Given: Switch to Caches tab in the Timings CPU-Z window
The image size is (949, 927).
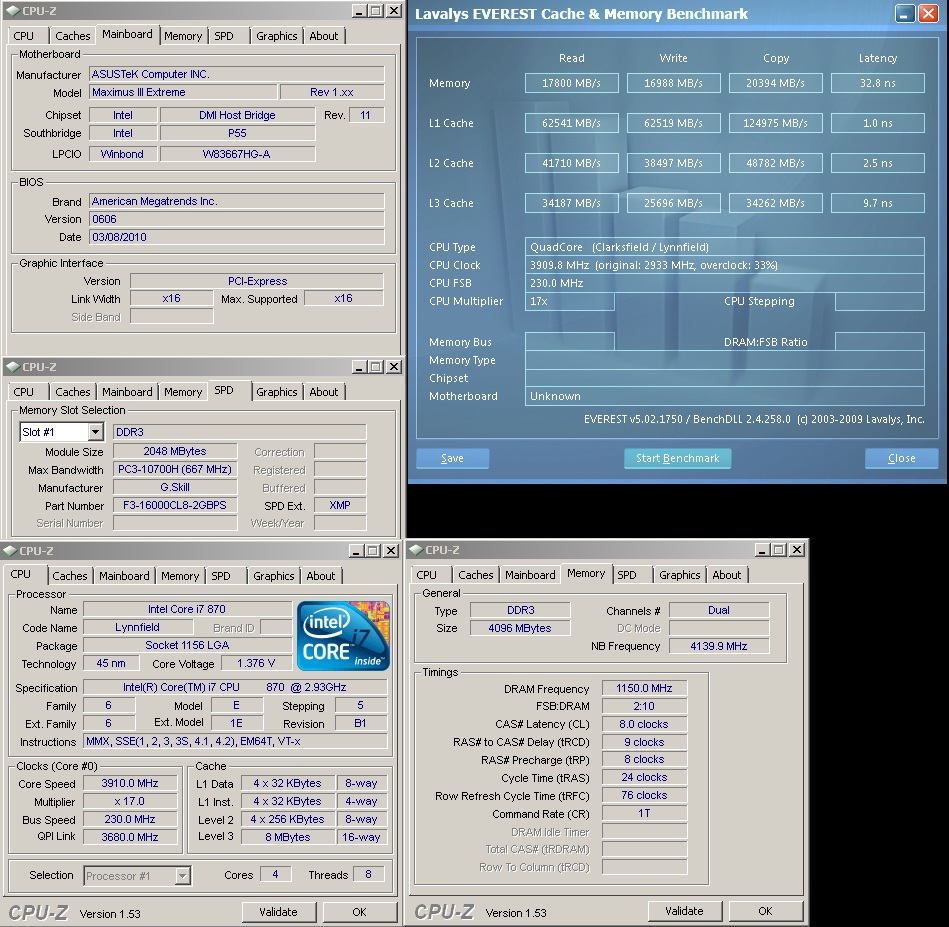Looking at the screenshot, I should tap(476, 574).
